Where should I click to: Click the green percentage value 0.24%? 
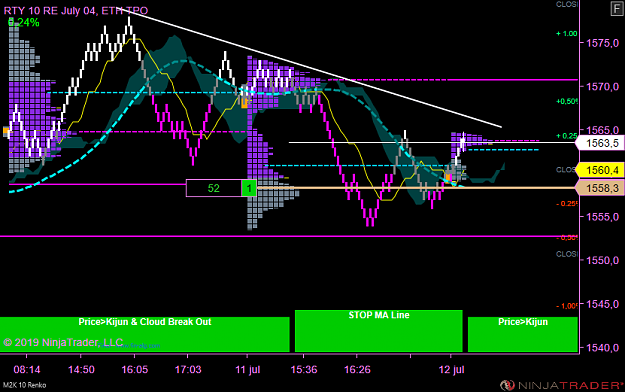click(24, 23)
